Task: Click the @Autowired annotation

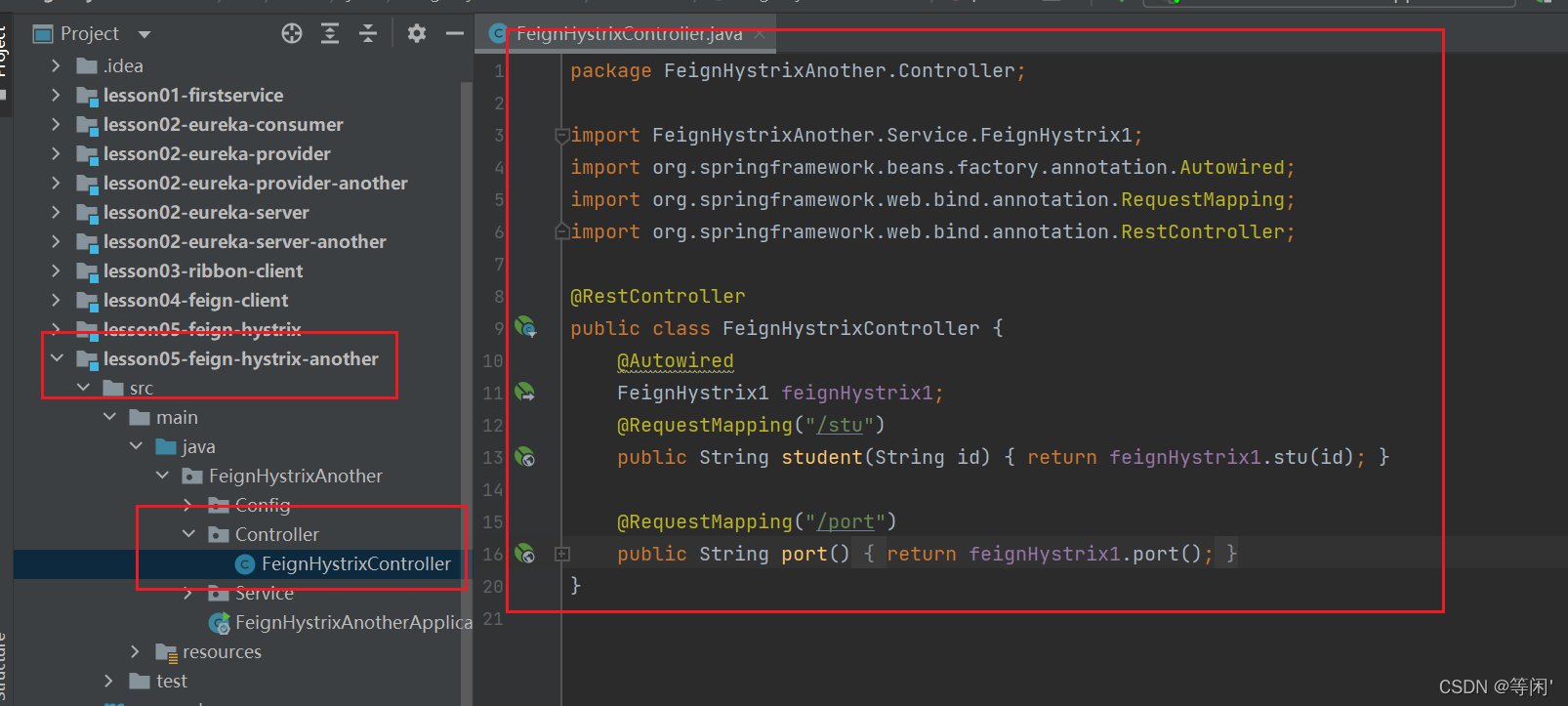Action: coord(676,360)
